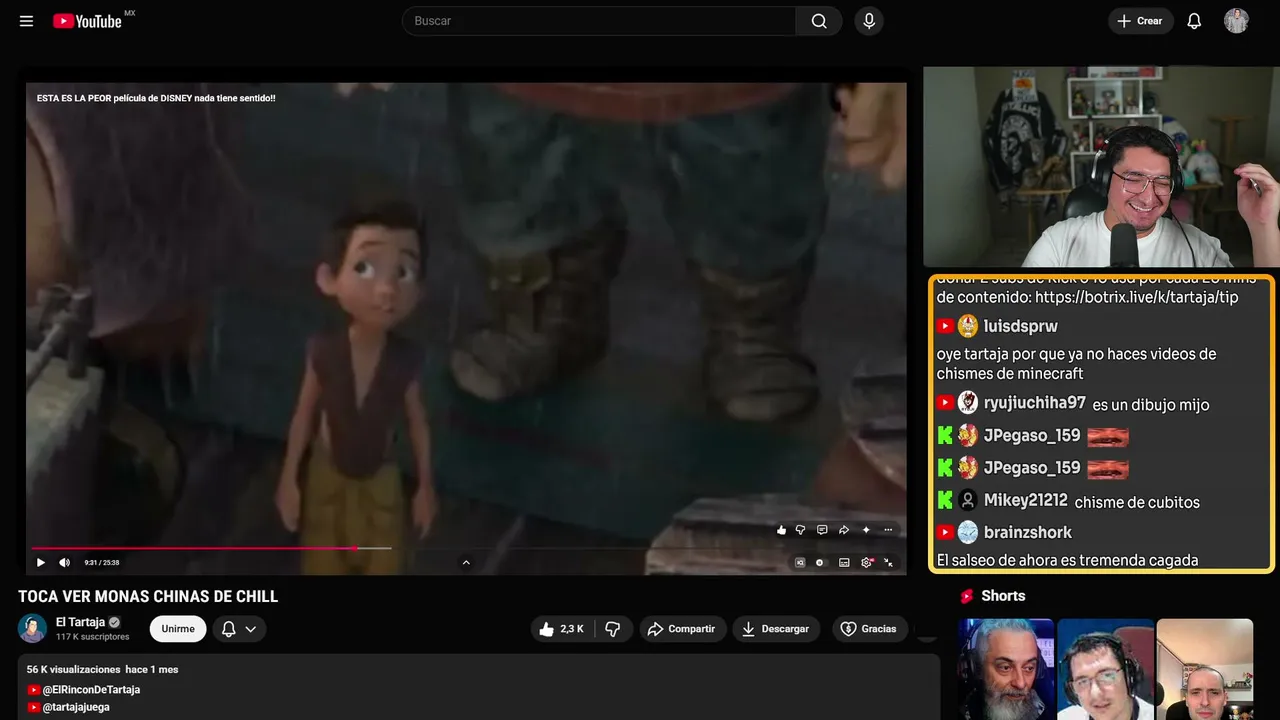This screenshot has width=1280, height=720.
Task: Open the El Tartaja channel name link
Action: tap(80, 622)
